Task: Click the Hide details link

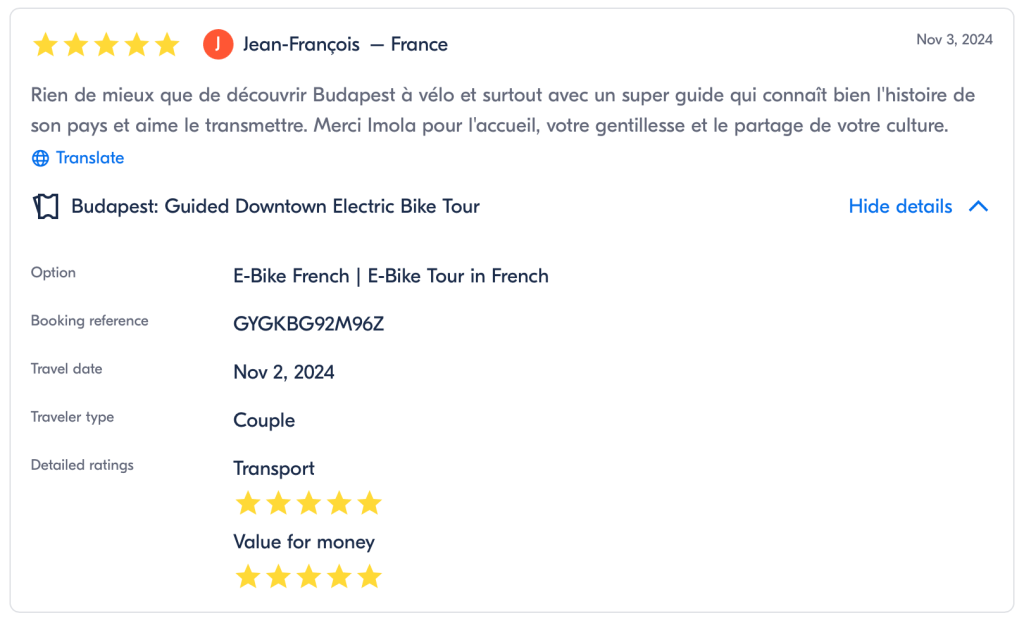Action: pos(900,207)
